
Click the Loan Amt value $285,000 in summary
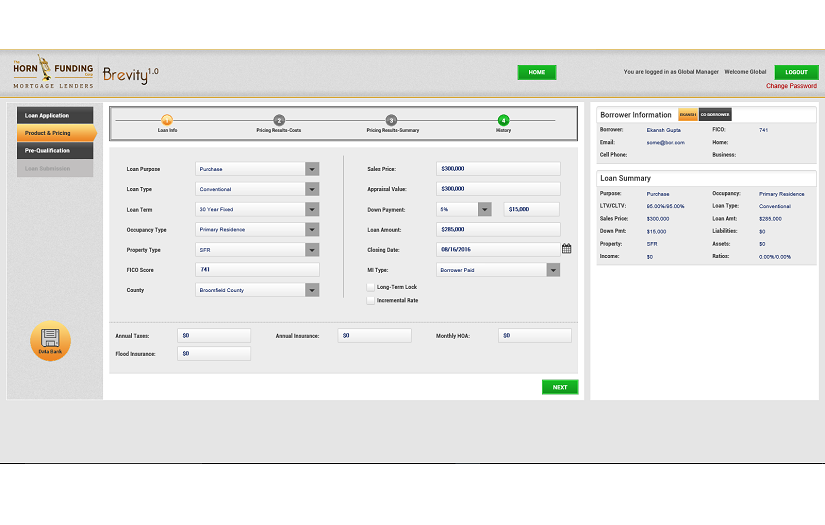click(770, 219)
